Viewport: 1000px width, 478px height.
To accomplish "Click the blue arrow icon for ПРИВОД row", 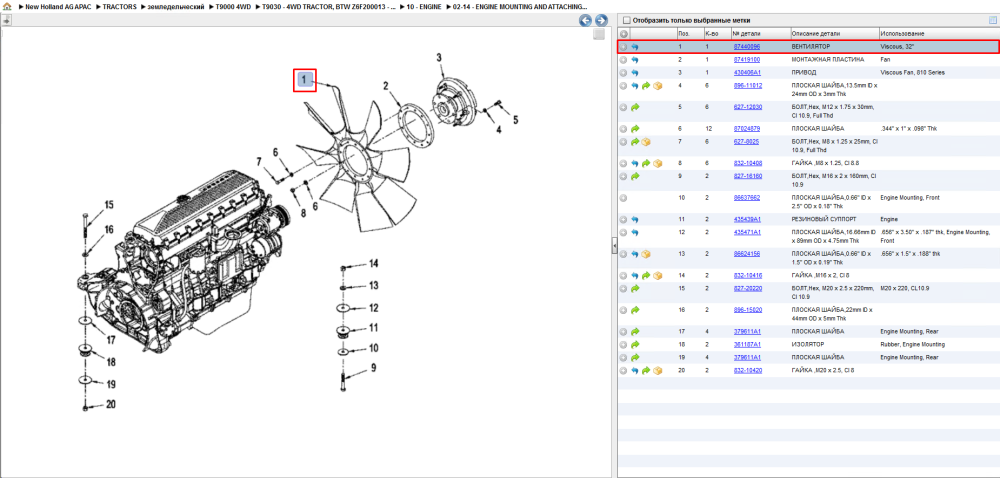I will coord(635,73).
